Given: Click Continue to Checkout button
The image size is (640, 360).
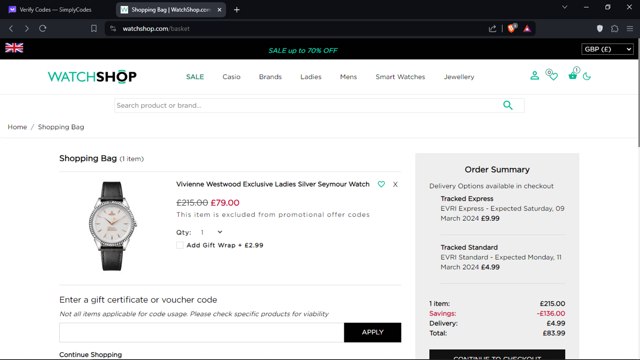Looking at the screenshot, I should pyautogui.click(x=497, y=355).
